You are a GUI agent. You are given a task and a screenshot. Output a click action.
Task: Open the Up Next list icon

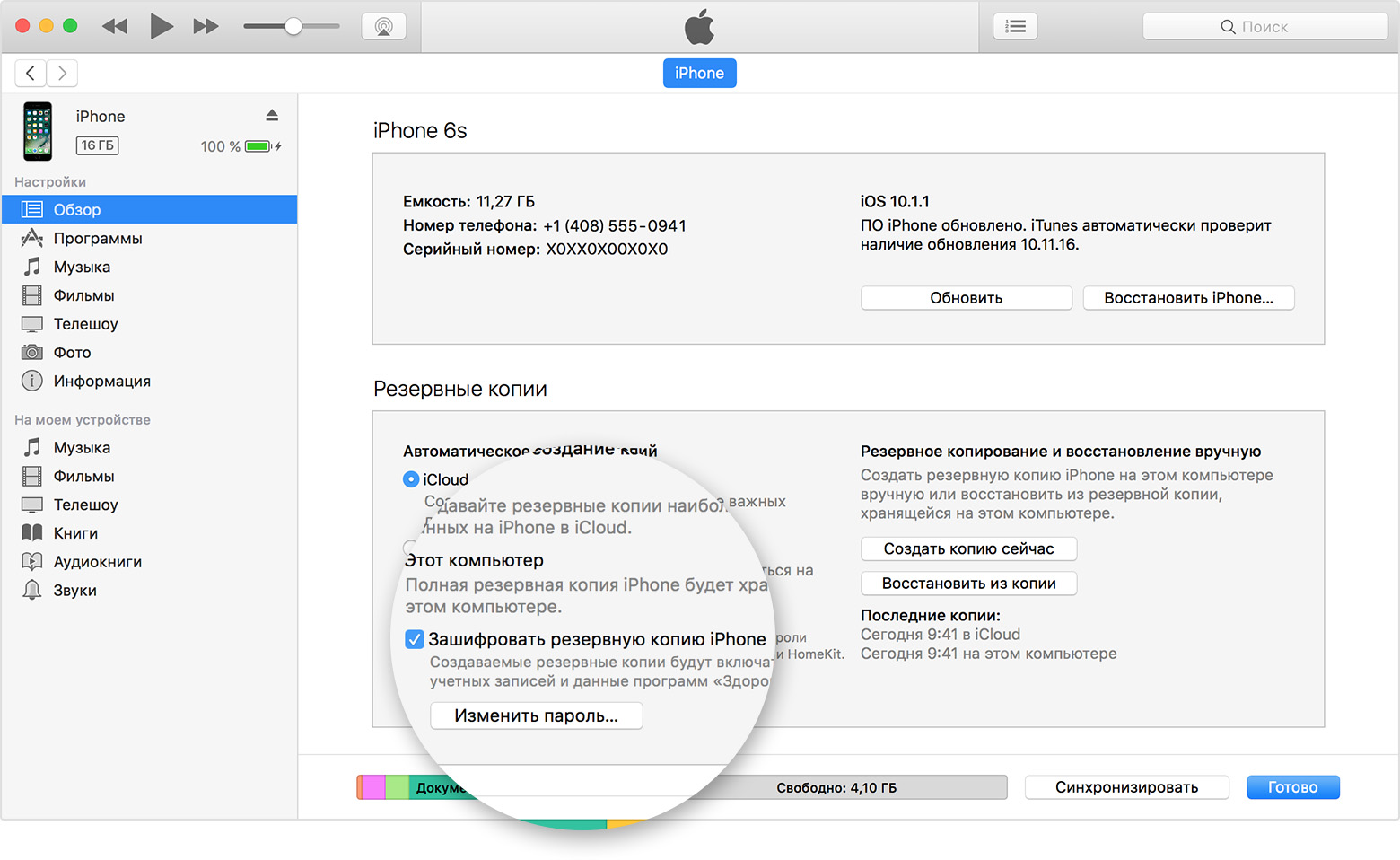pos(1016,26)
